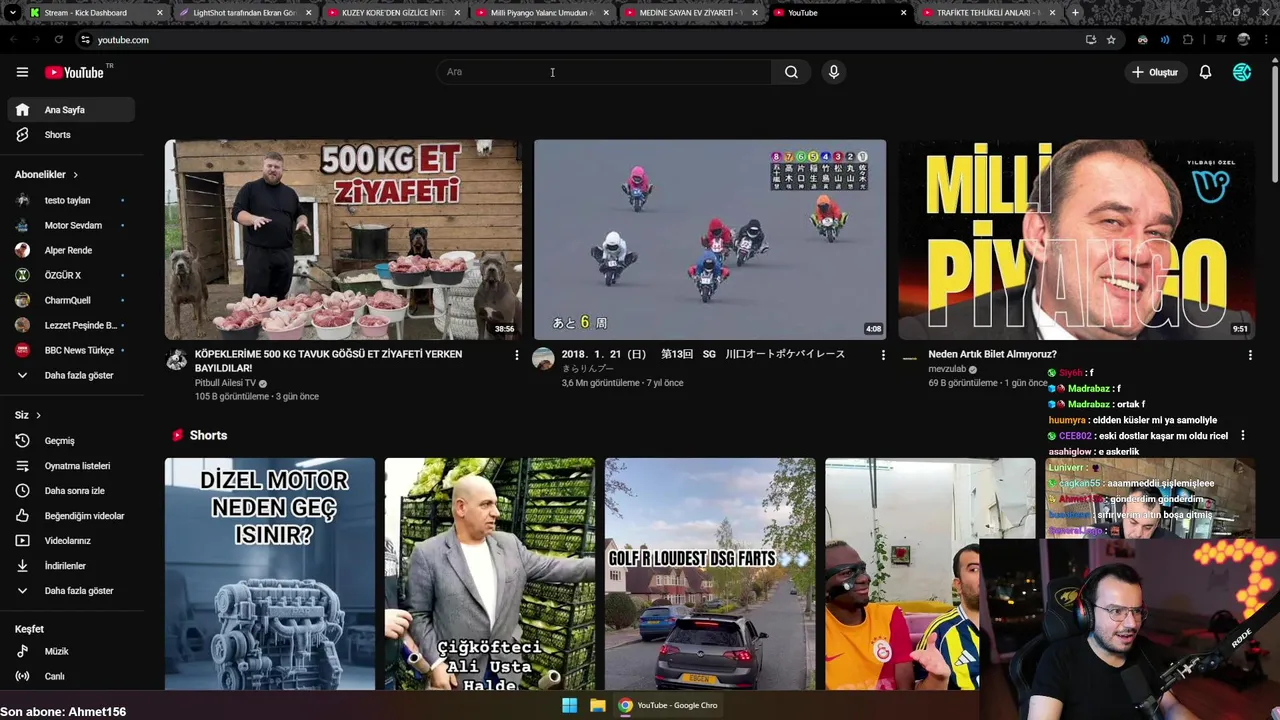
Task: Click the search magnifier button
Action: [x=791, y=72]
